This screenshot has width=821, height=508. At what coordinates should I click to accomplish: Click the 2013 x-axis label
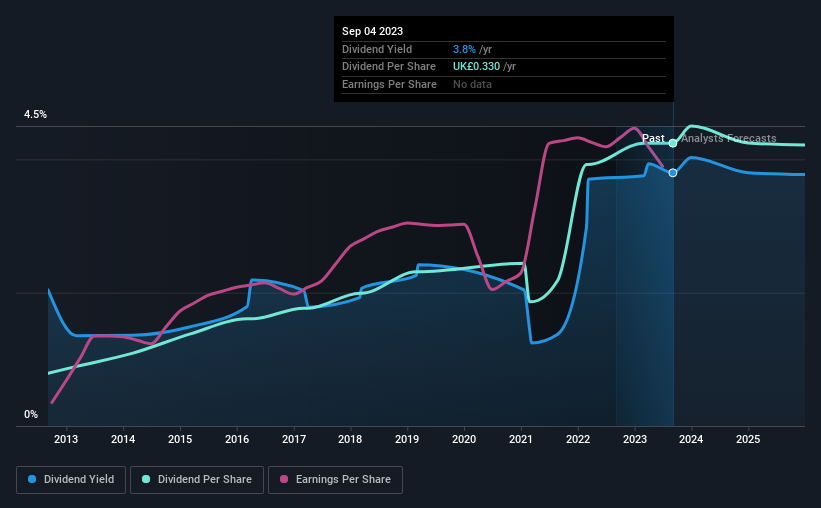[x=66, y=439]
